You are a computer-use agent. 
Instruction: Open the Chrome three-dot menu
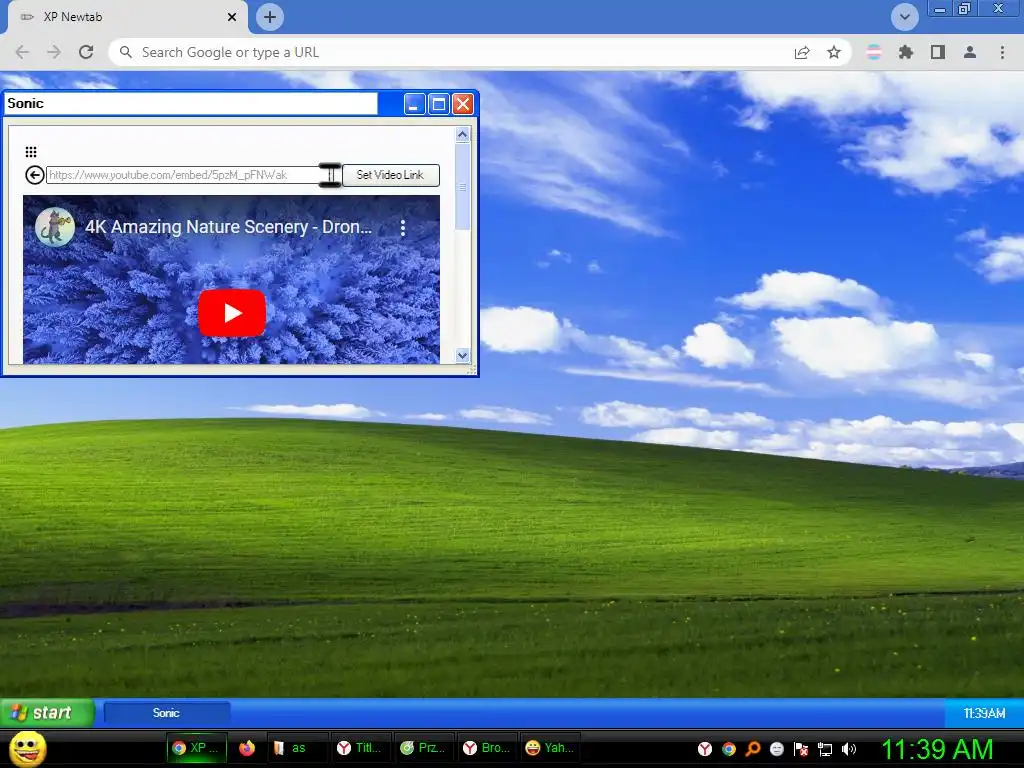pos(1002,52)
